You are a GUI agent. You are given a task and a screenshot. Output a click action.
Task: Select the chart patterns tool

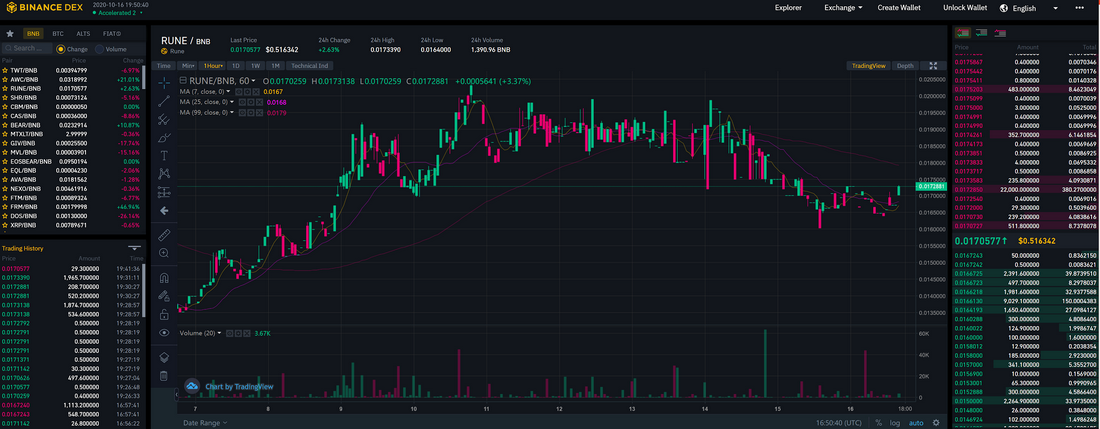164,173
